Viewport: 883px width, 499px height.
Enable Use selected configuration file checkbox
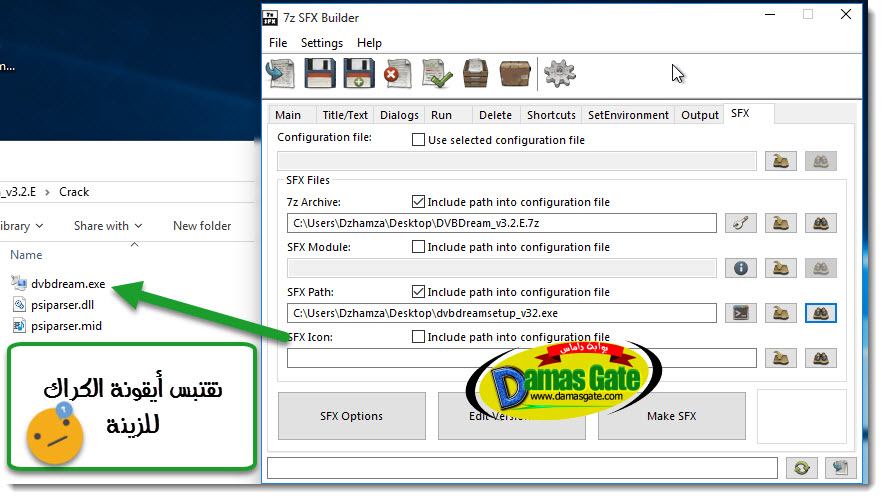(418, 140)
